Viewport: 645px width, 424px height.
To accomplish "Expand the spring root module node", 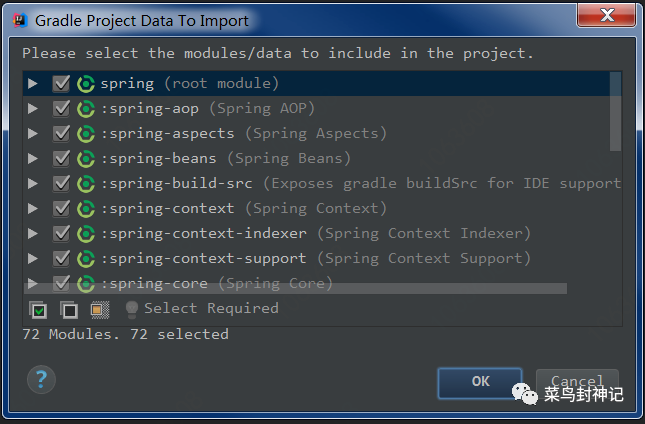I will pos(32,83).
